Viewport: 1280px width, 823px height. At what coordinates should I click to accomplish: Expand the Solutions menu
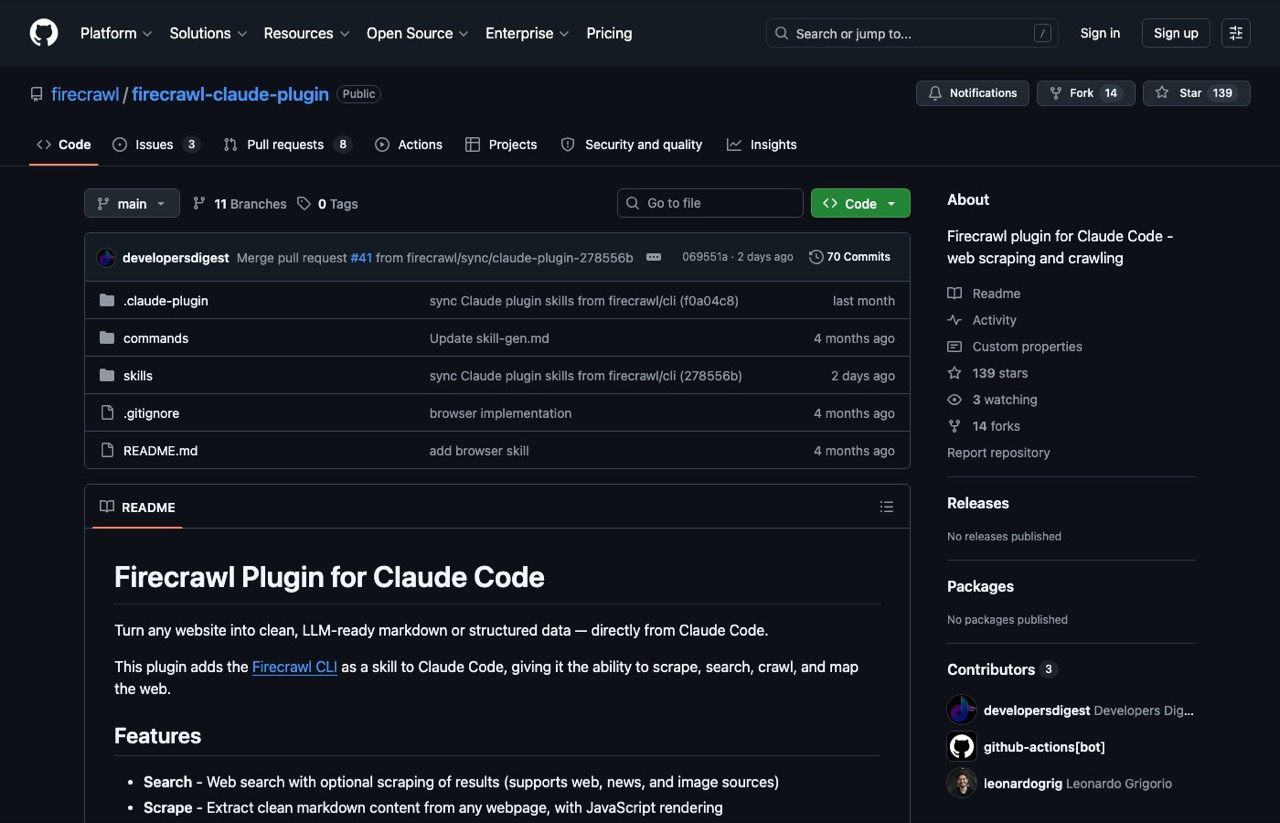coord(208,33)
